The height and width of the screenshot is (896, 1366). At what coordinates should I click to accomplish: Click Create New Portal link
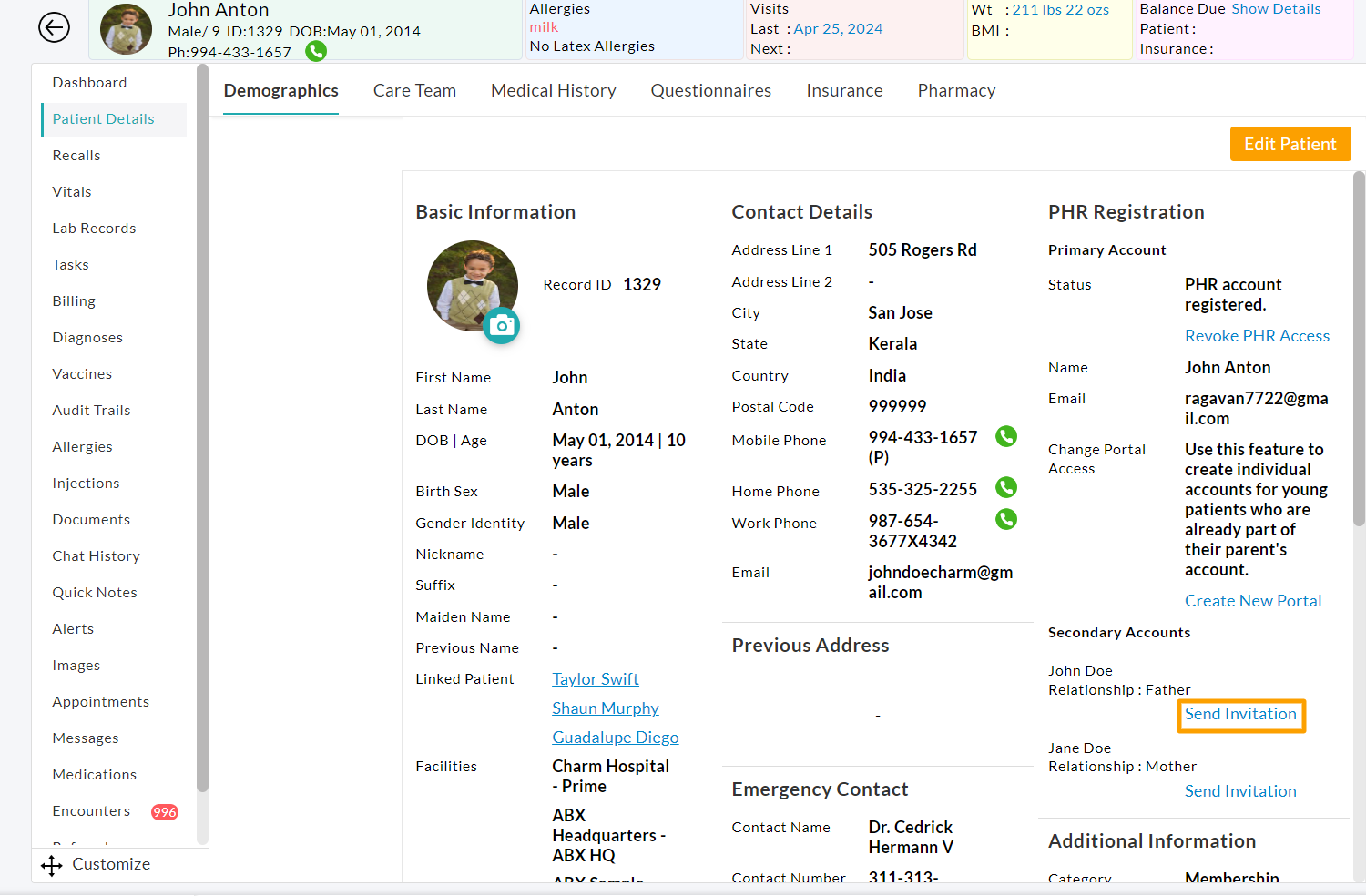1252,601
